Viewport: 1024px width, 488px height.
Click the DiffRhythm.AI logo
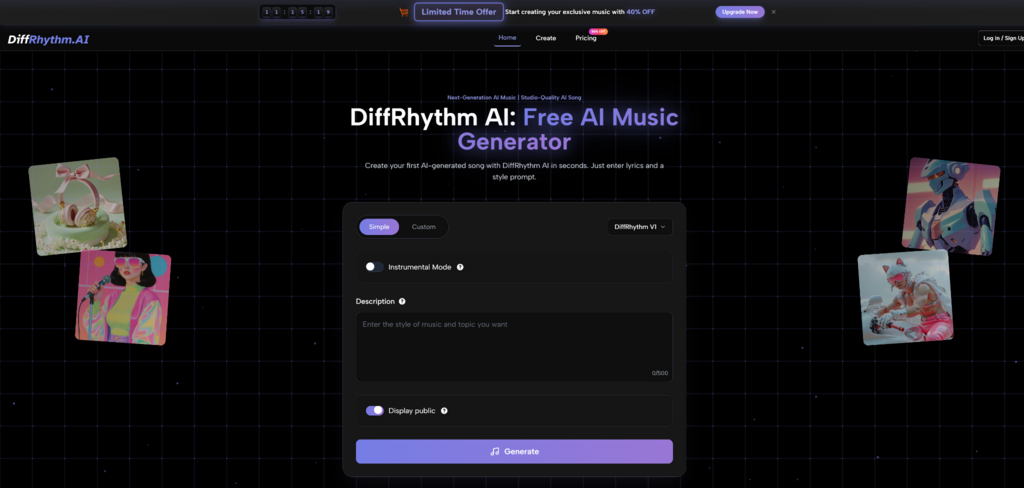pyautogui.click(x=47, y=39)
